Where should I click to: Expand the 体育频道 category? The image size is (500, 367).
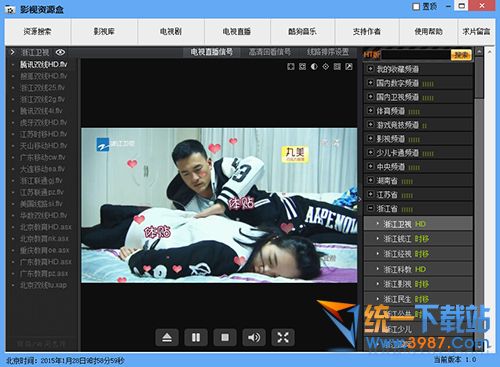[x=370, y=111]
